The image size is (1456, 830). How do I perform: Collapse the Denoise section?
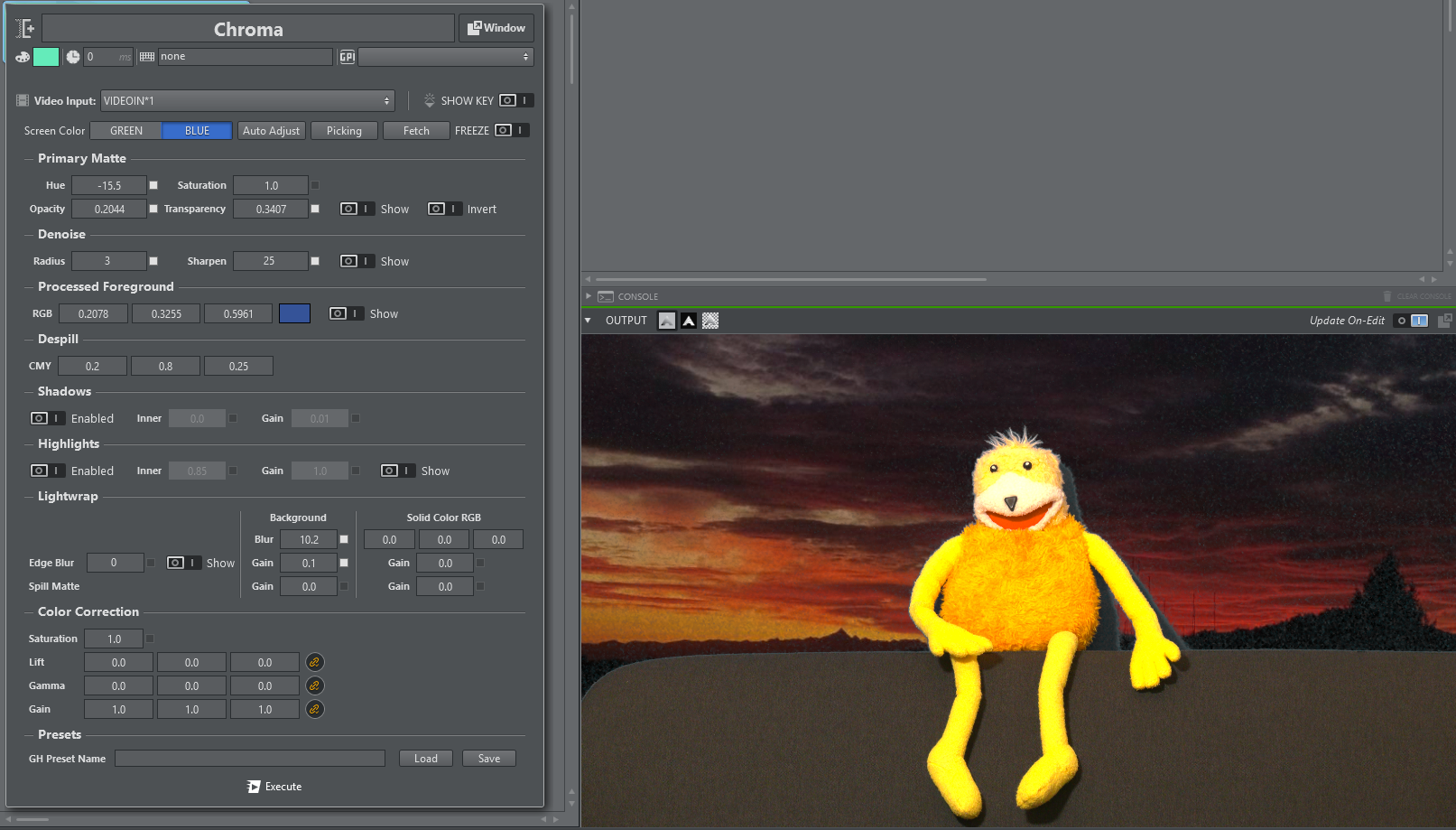click(29, 235)
